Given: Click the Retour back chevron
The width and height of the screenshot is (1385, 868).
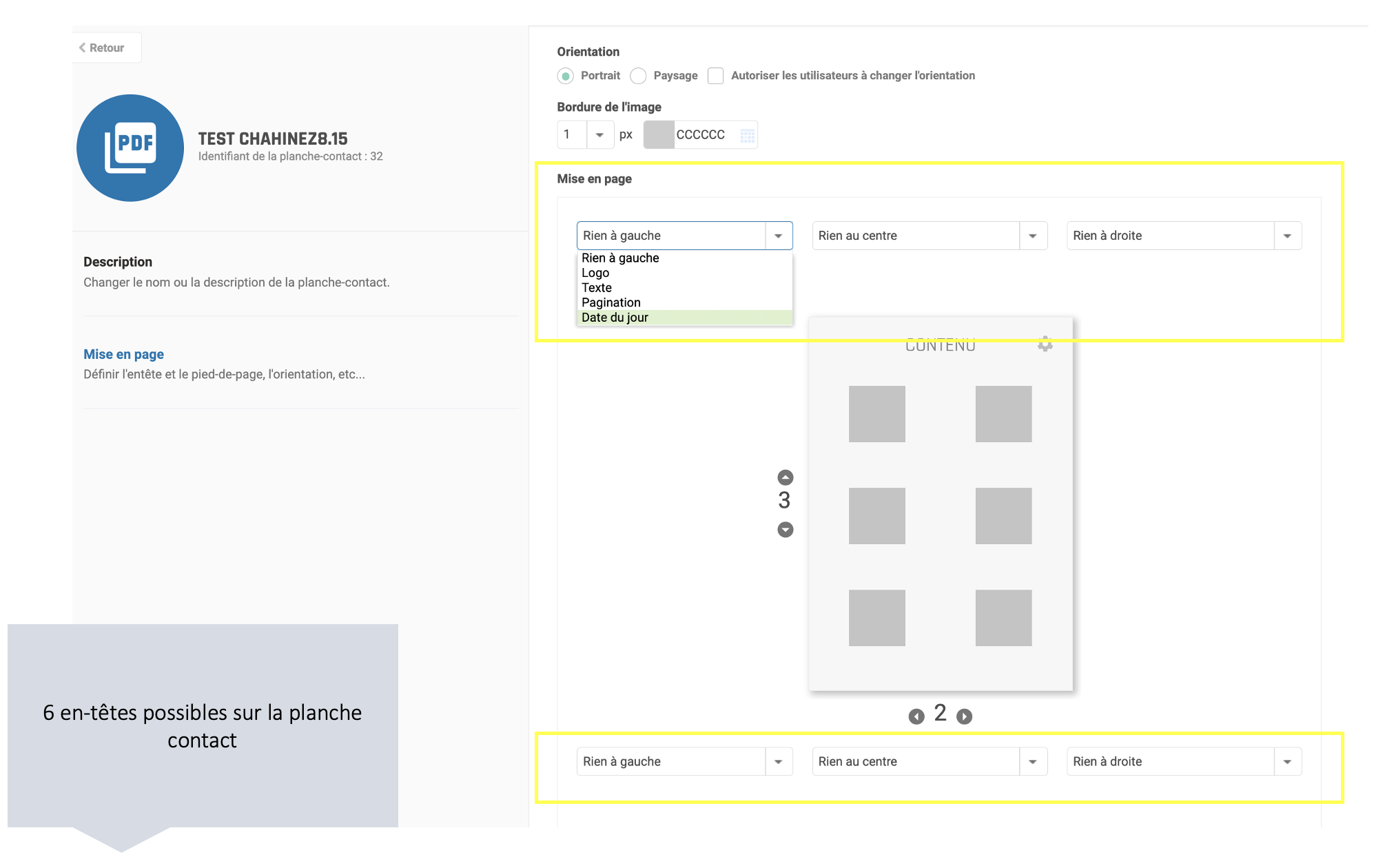Looking at the screenshot, I should click(83, 48).
